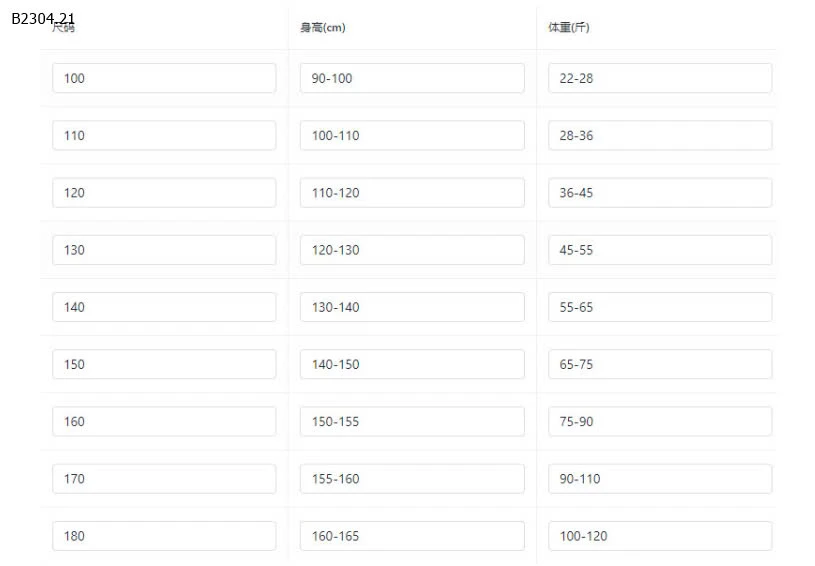Click the weight field showing 22-28

click(x=660, y=78)
